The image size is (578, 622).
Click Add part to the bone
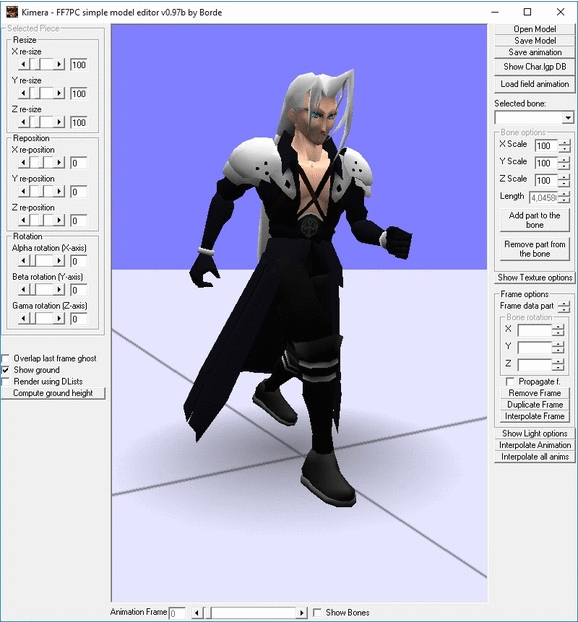point(534,220)
